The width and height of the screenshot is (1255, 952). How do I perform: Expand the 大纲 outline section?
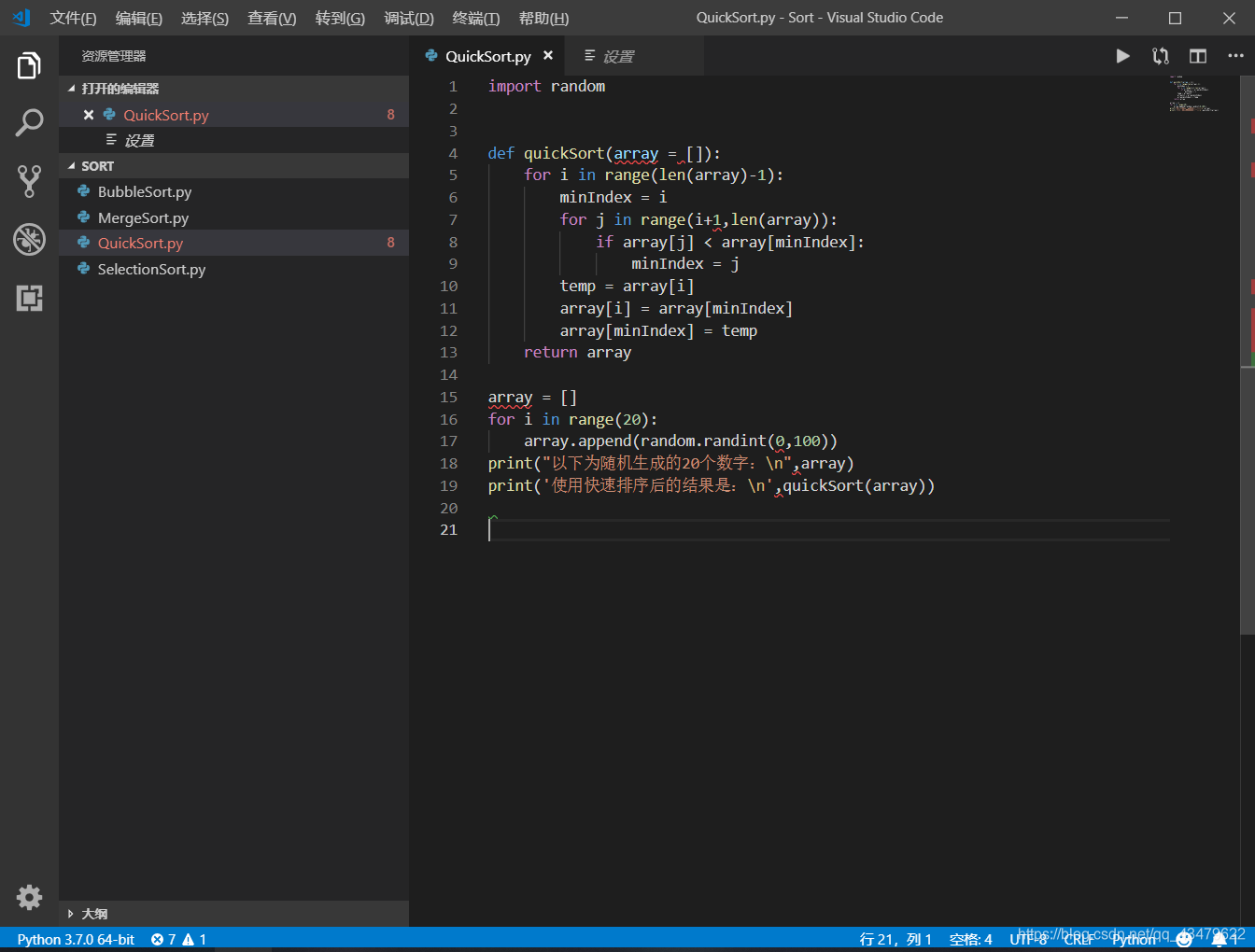(x=233, y=914)
